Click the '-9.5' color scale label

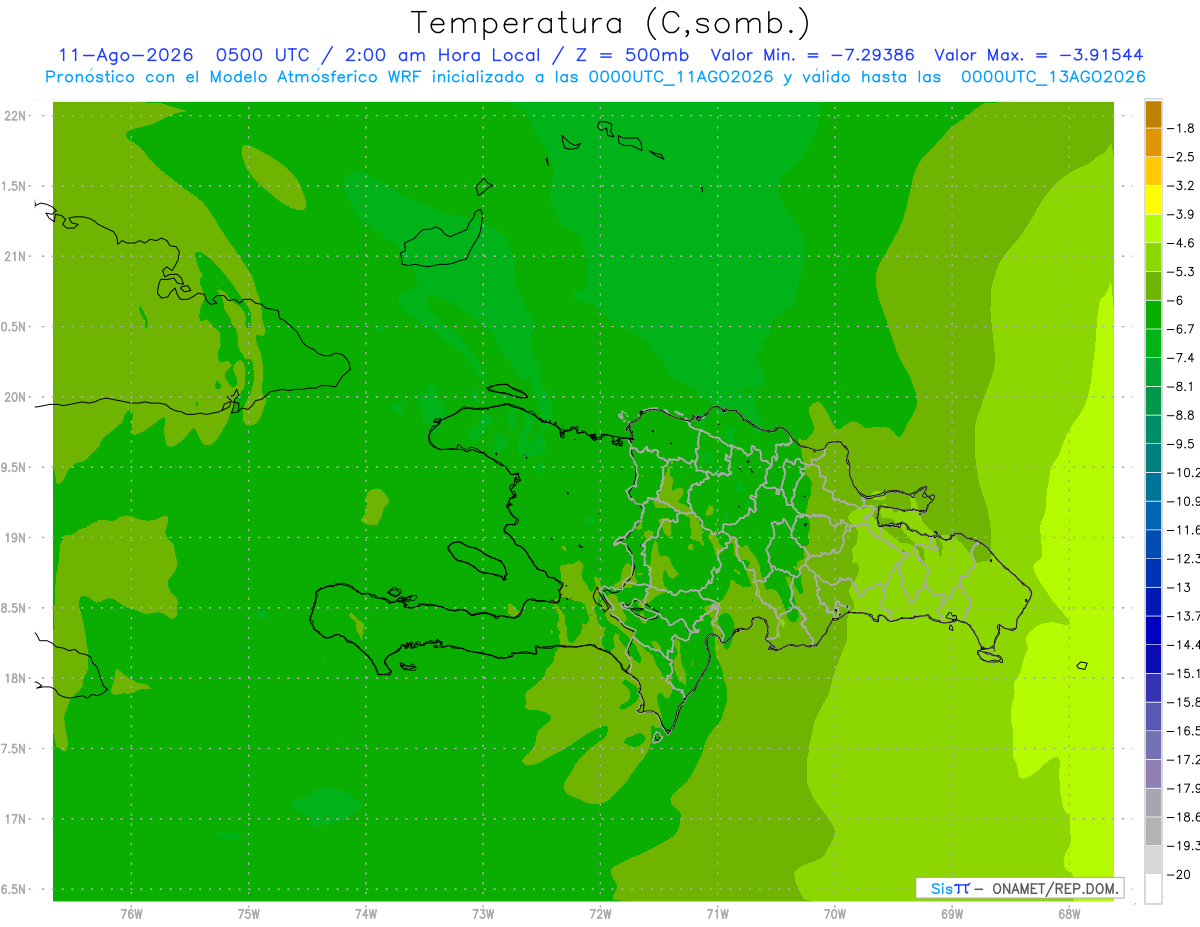coord(1181,443)
